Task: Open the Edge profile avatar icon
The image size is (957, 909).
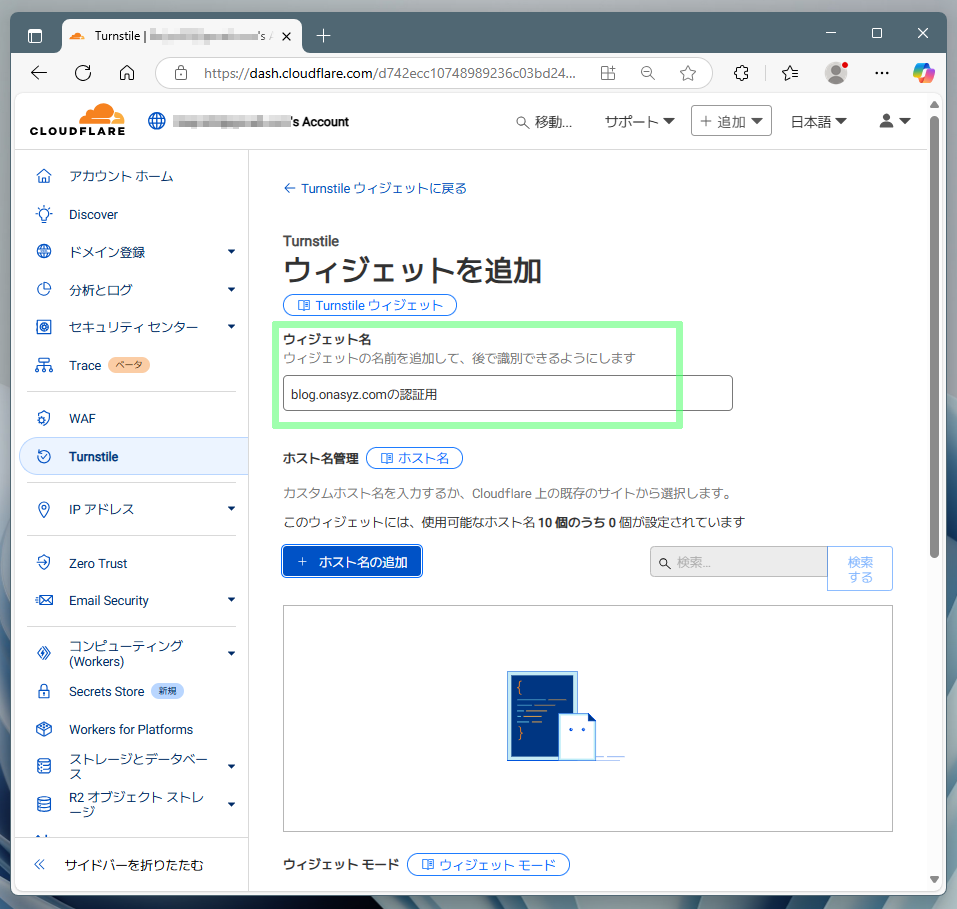Action: [836, 73]
